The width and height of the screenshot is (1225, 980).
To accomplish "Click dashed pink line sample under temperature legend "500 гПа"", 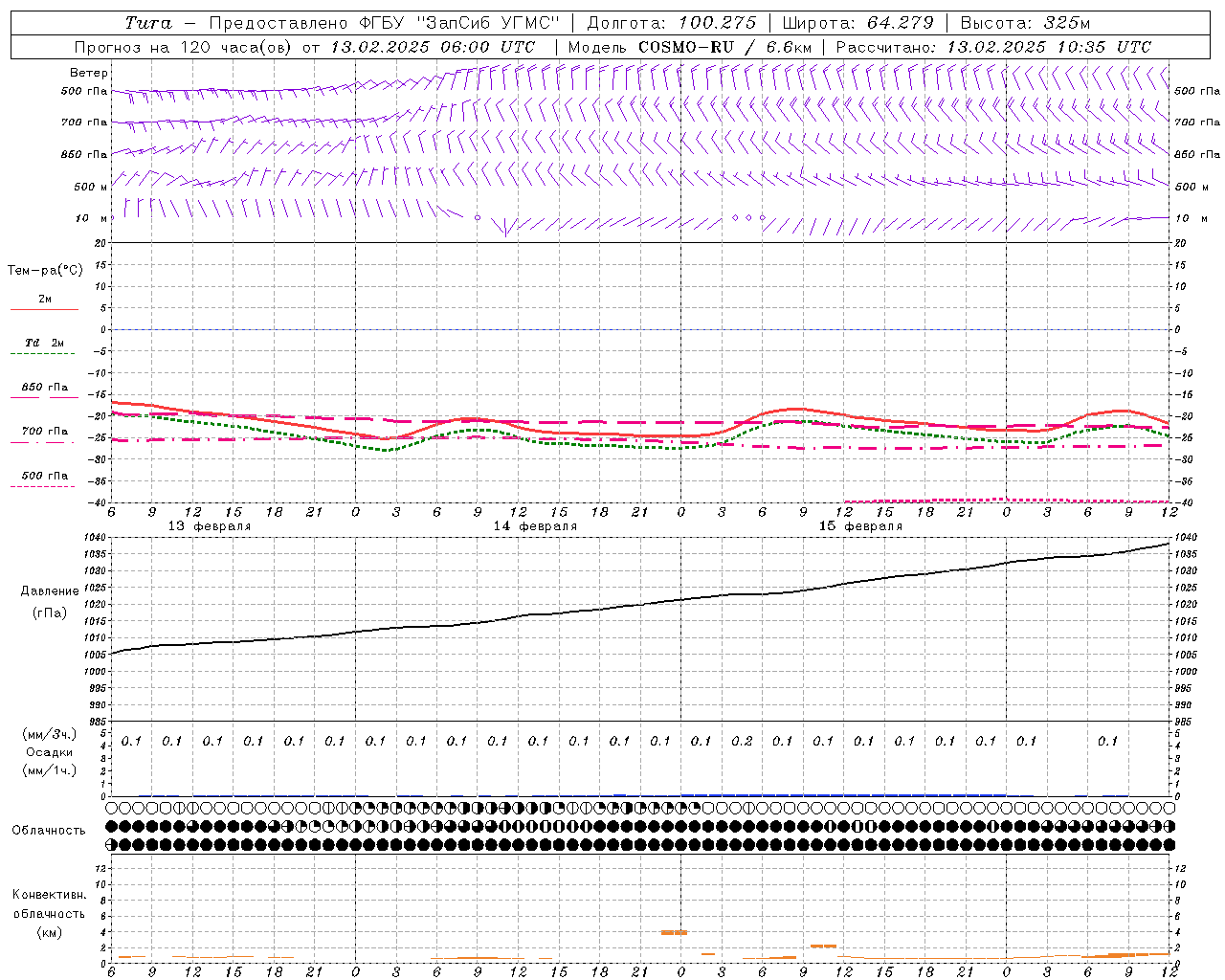I will (x=44, y=486).
